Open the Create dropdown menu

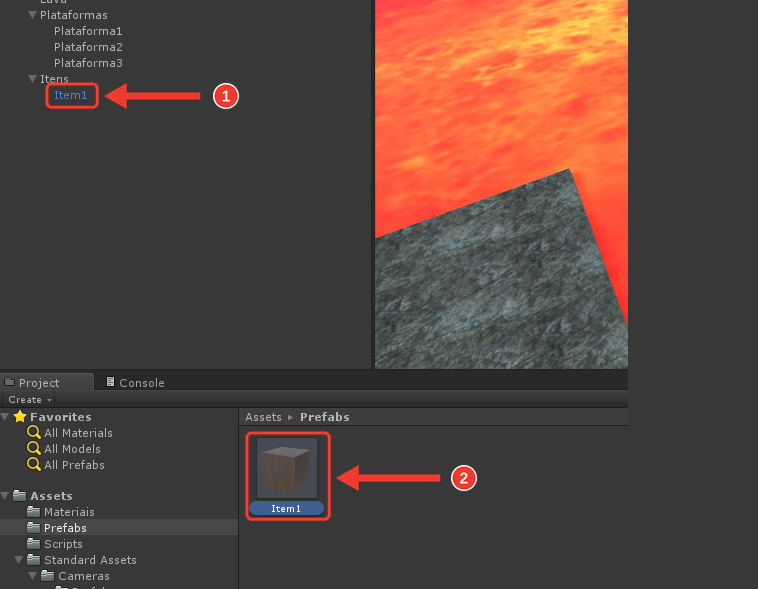(x=29, y=399)
